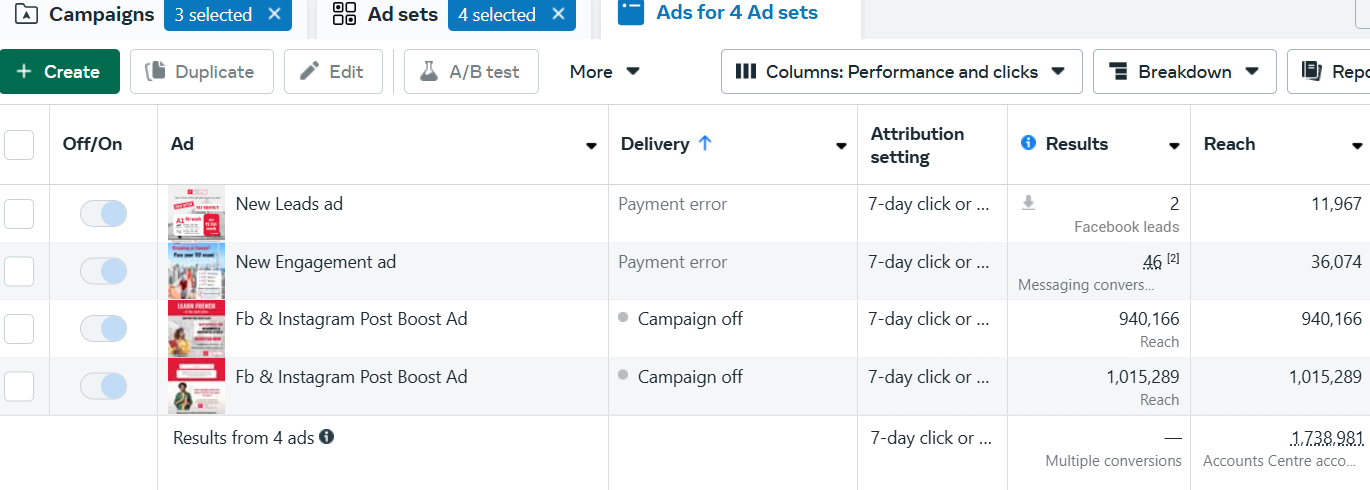Image resolution: width=1370 pixels, height=490 pixels.
Task: Click the Campaigns folder icon
Action: (x=27, y=14)
